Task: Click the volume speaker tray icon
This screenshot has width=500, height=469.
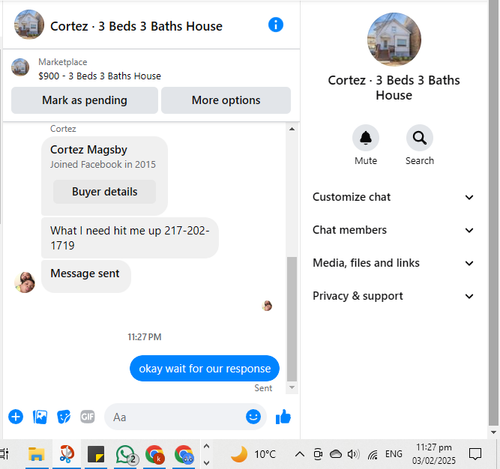Action: pos(353,454)
